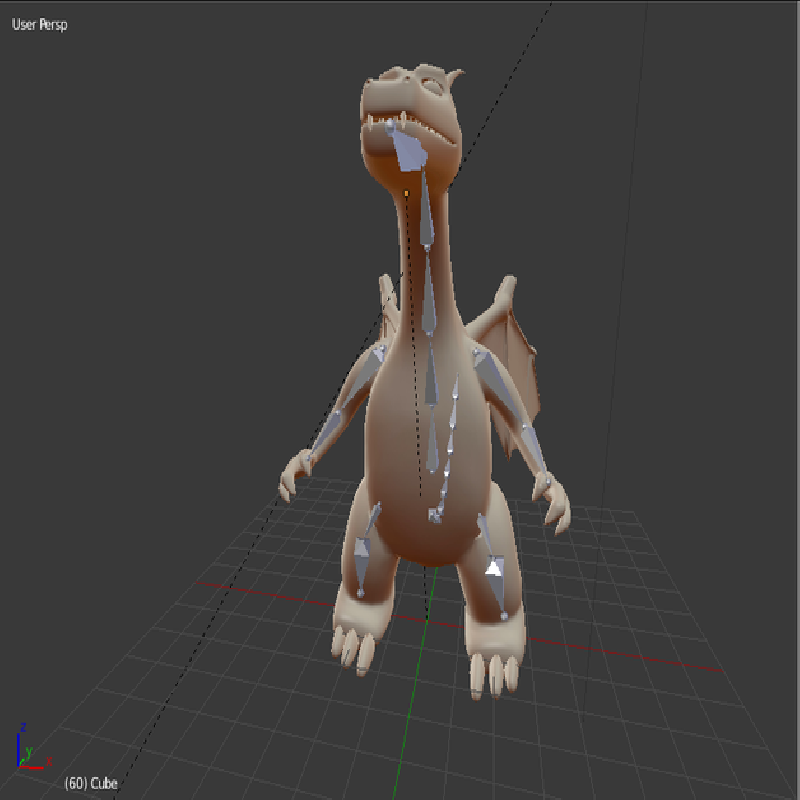Screen dimensions: 800x800
Task: Select the small hip bone on the belly
Action: (435, 515)
